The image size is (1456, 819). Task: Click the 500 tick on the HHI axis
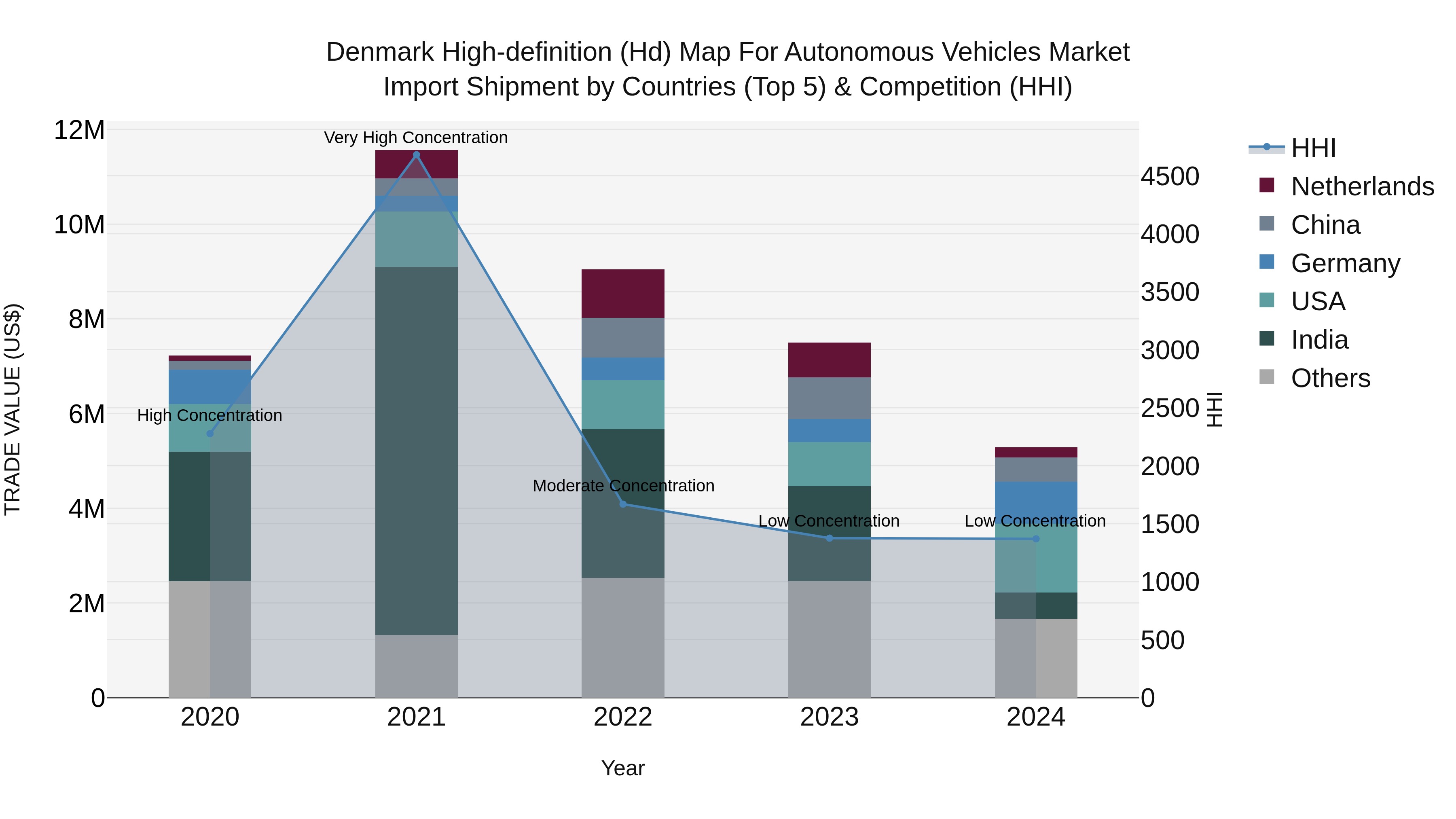point(1163,640)
